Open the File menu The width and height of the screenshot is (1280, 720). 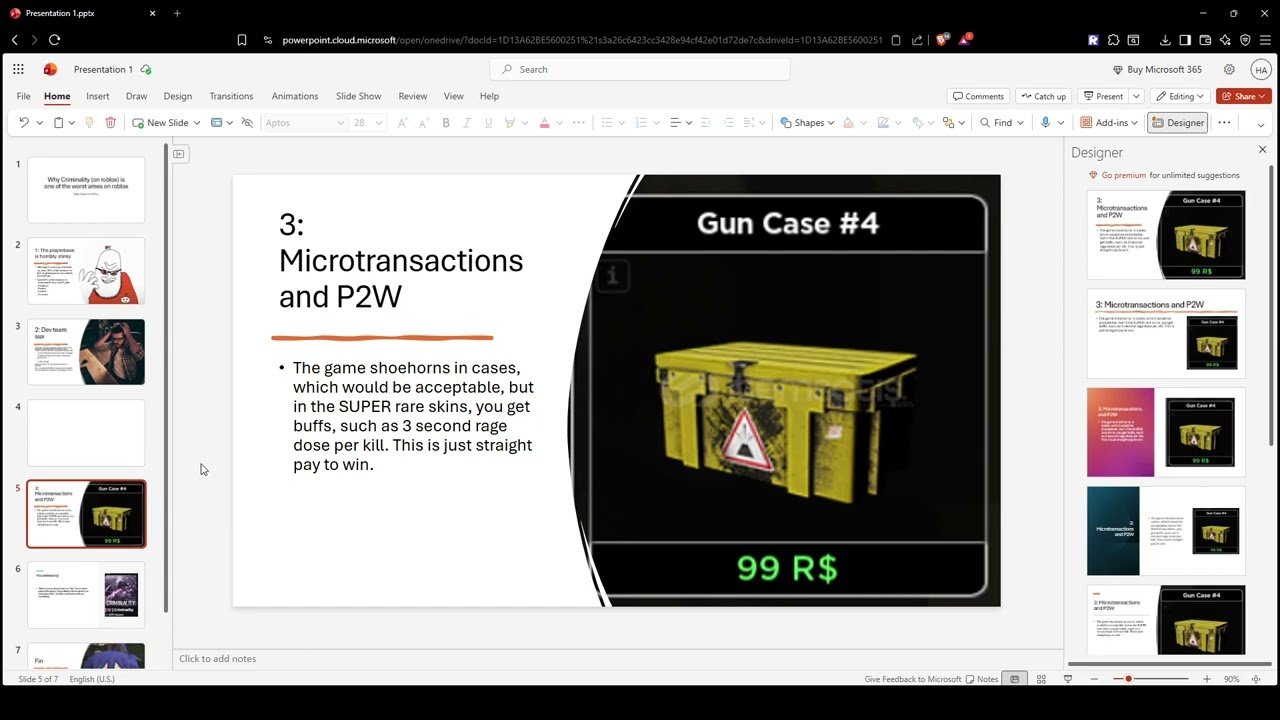(x=23, y=96)
